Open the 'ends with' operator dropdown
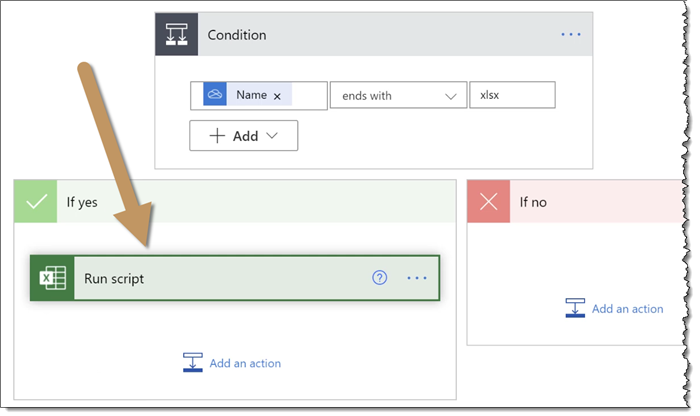700x416 pixels. 397,96
